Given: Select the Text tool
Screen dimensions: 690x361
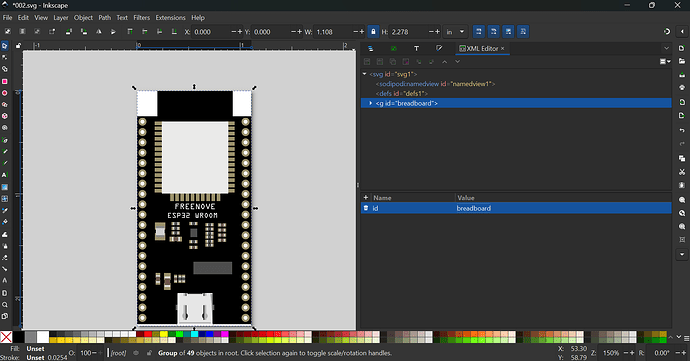Looking at the screenshot, I should pos(5,175).
